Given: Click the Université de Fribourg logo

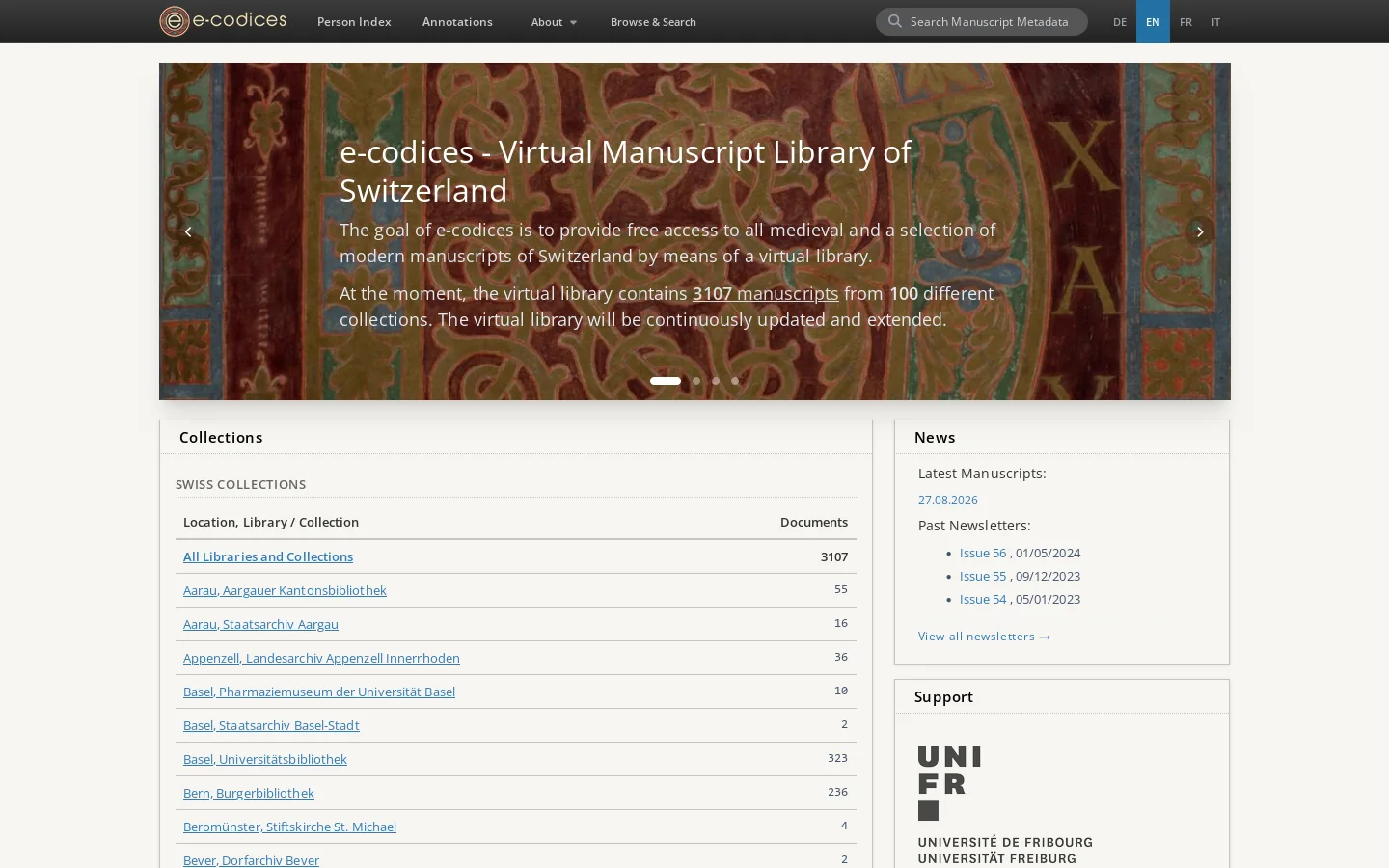Looking at the screenshot, I should (x=1005, y=805).
